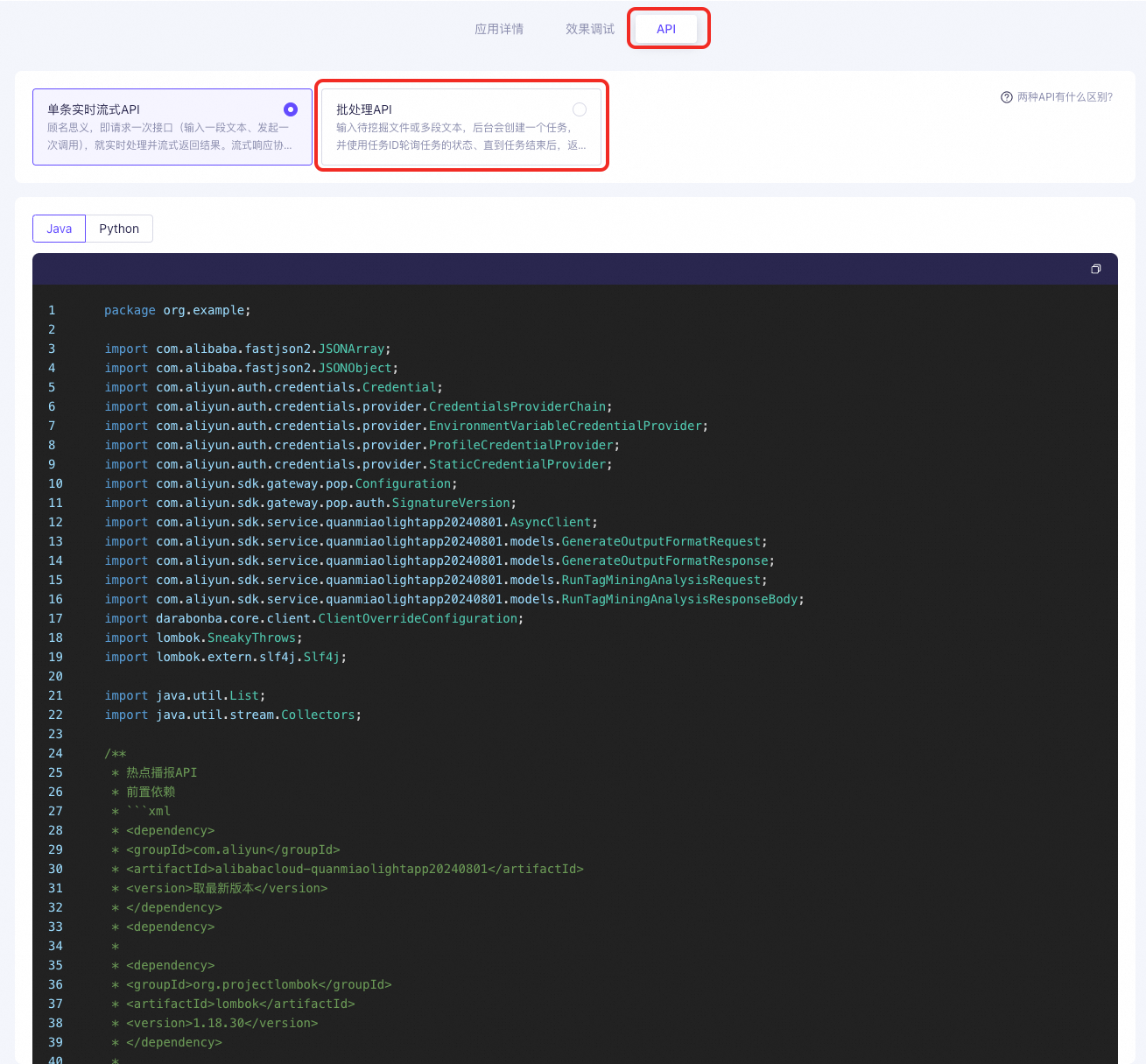The width and height of the screenshot is (1146, 1064).
Task: Click the java.util.stream.Collectors import line
Action: tap(232, 715)
